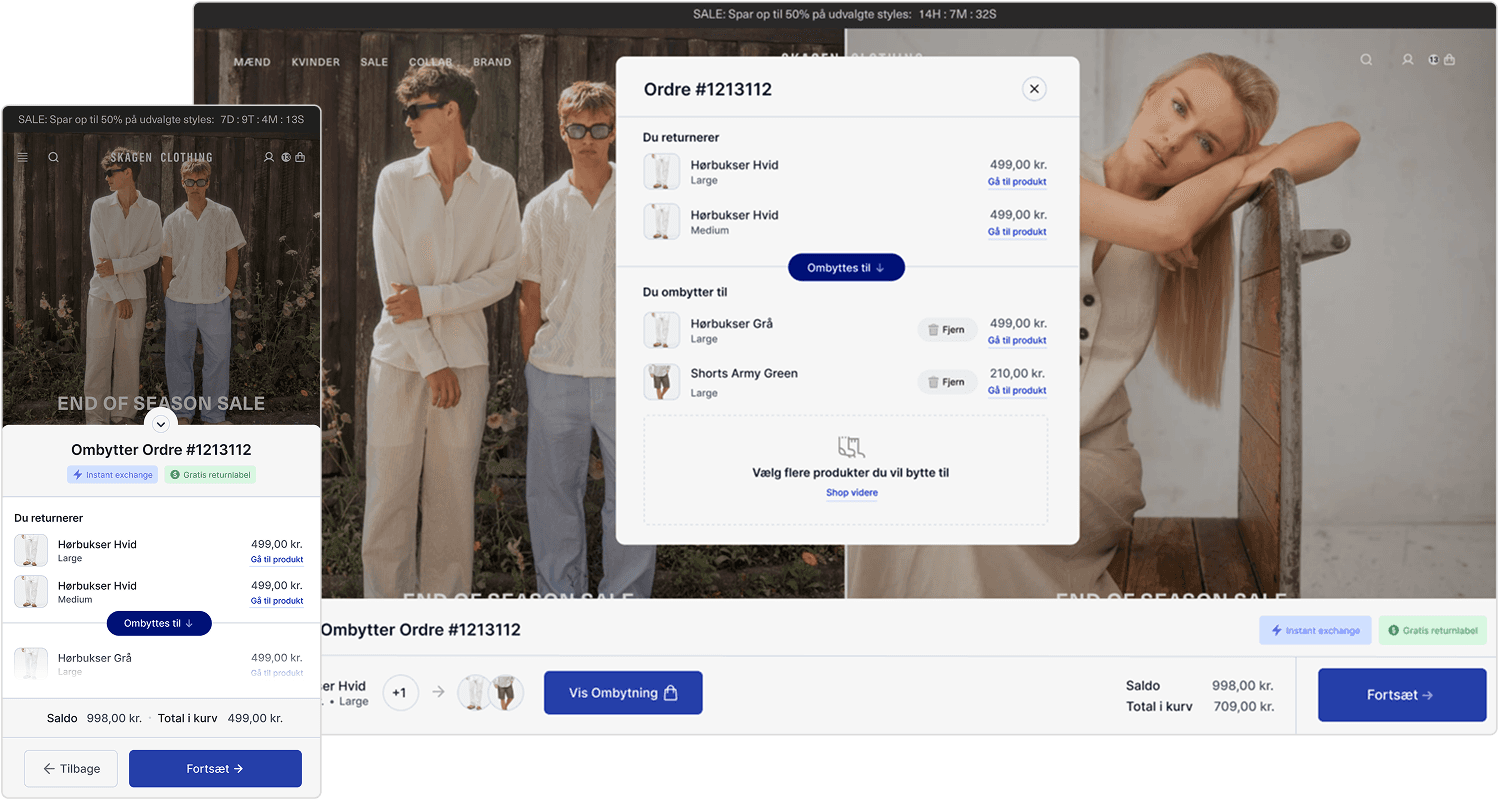The width and height of the screenshot is (1498, 799).
Task: Click 'Vælg flere produkter du vil bytte til' text
Action: 851,472
